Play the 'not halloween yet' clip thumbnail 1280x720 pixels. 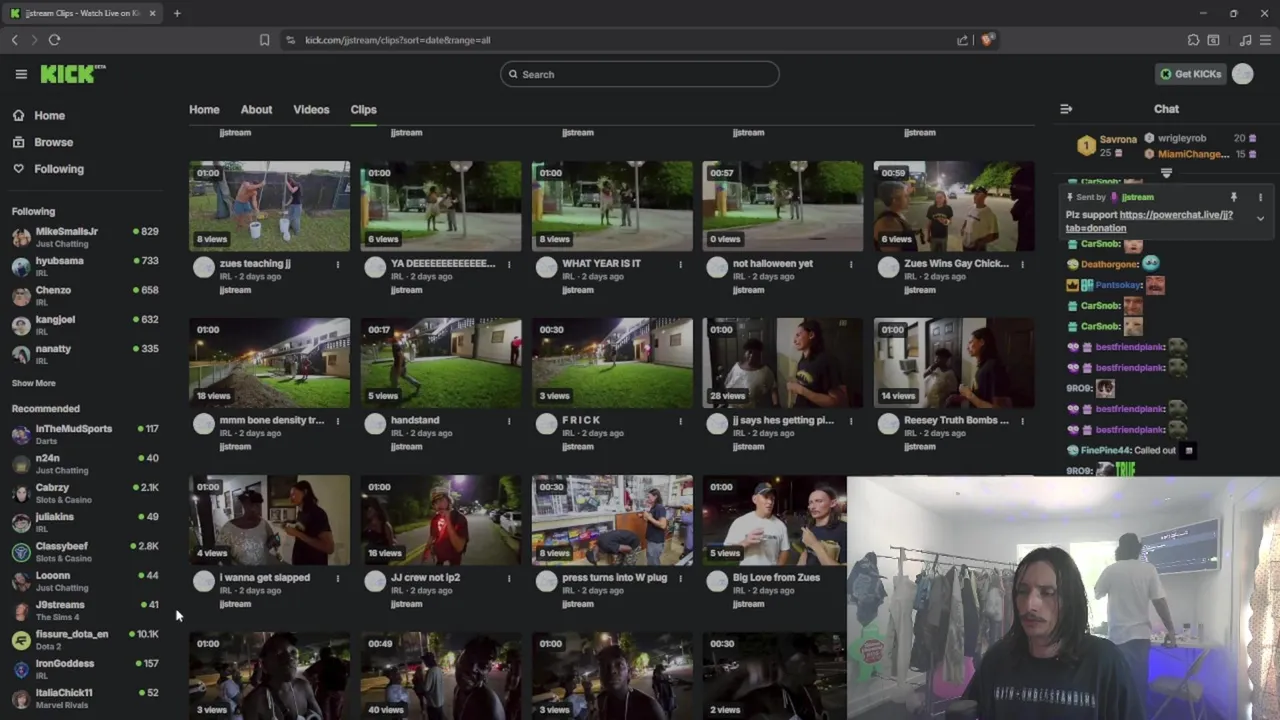(783, 206)
